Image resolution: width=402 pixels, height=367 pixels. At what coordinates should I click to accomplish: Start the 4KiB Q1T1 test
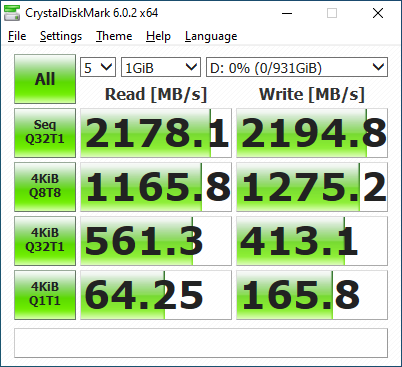coord(45,295)
